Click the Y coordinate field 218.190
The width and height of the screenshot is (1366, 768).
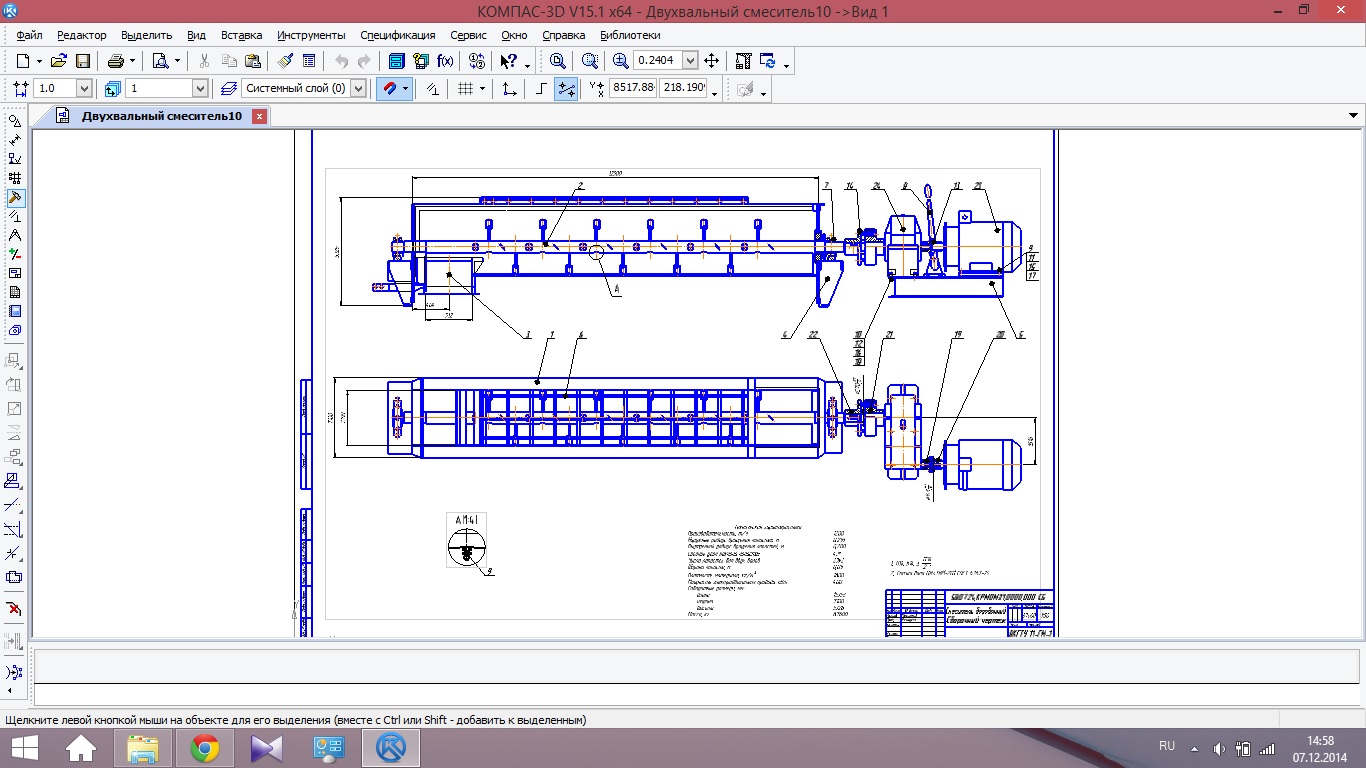pos(684,89)
